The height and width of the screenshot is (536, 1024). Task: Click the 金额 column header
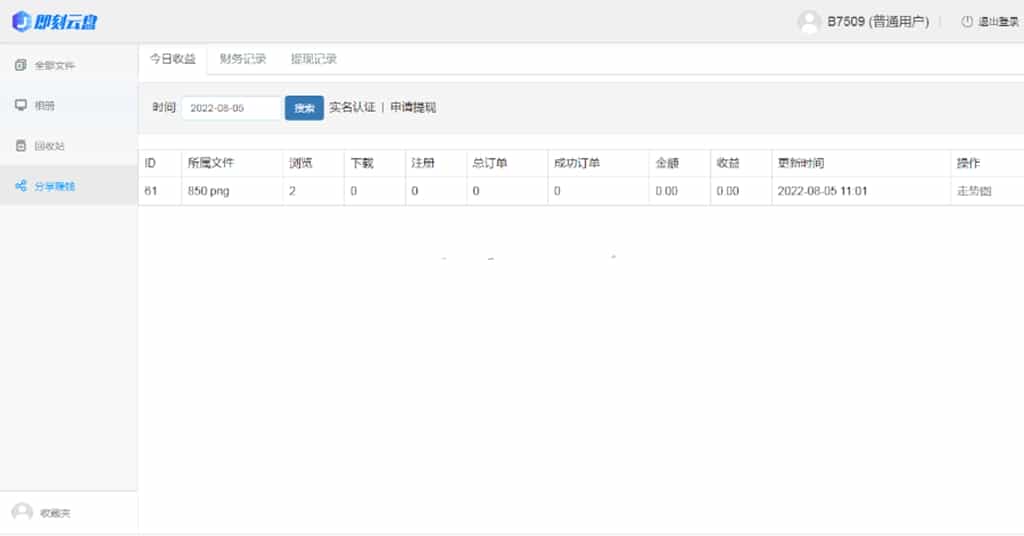tap(680, 163)
